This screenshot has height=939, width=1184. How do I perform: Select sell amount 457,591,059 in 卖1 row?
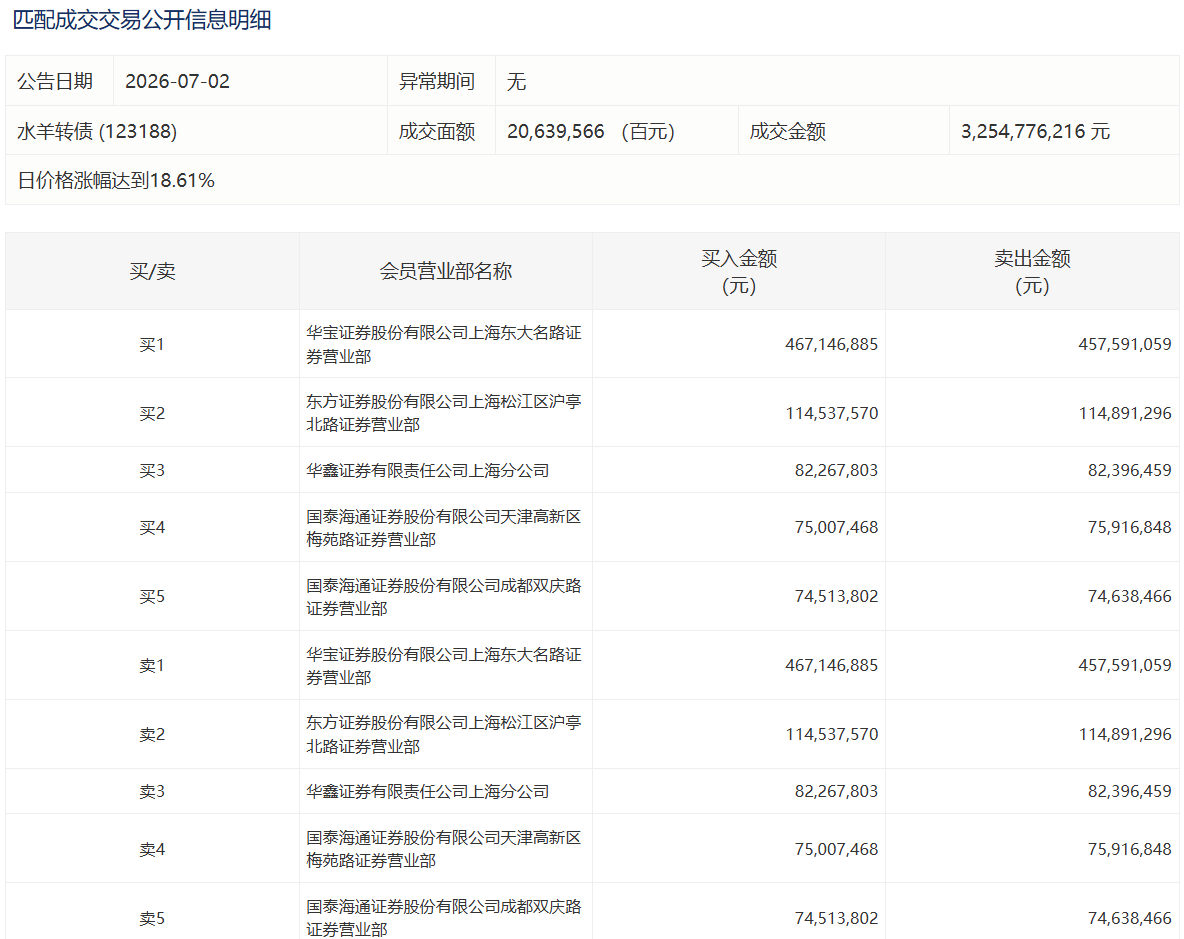1124,665
